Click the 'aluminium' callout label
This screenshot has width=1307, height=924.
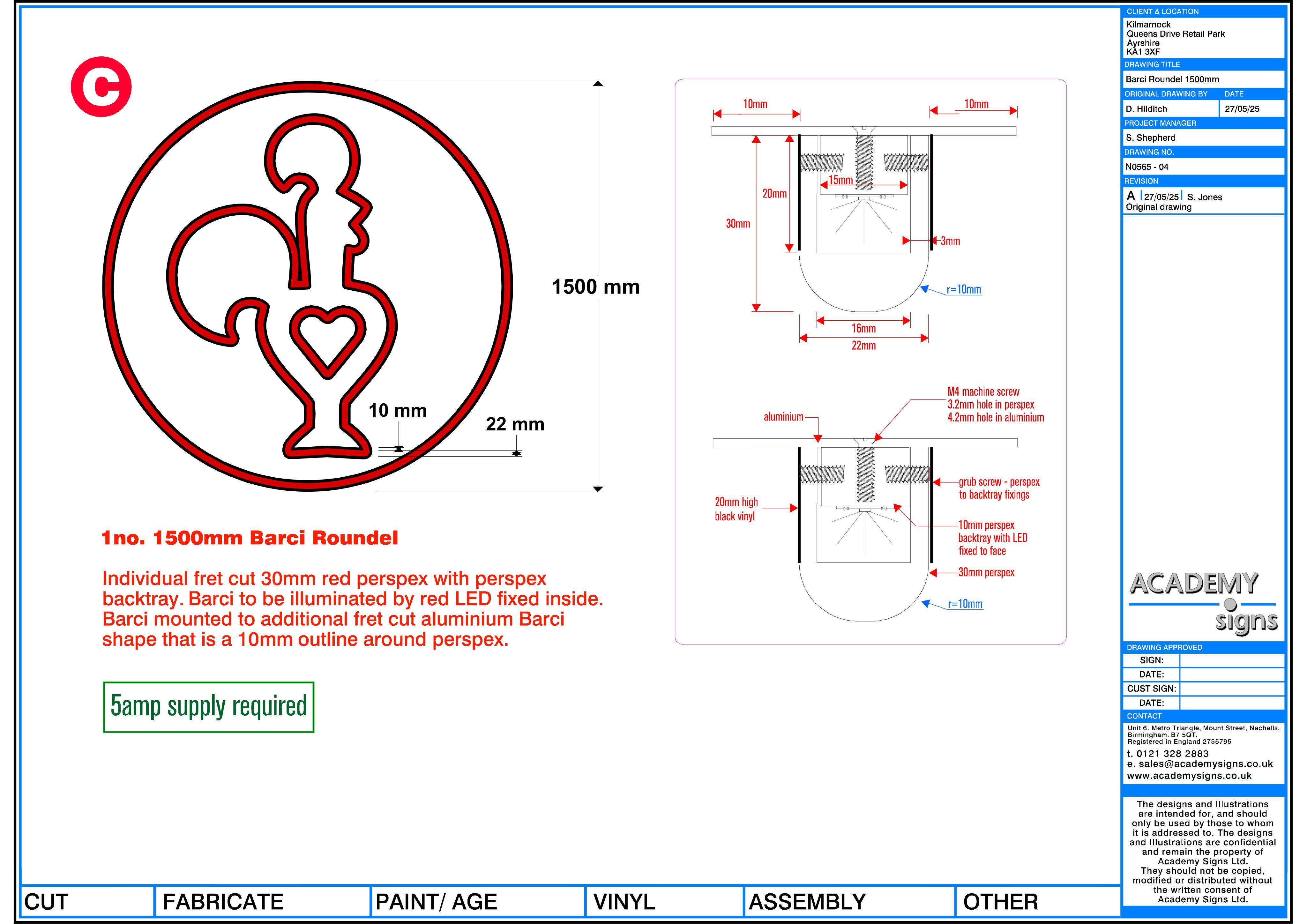pos(783,417)
